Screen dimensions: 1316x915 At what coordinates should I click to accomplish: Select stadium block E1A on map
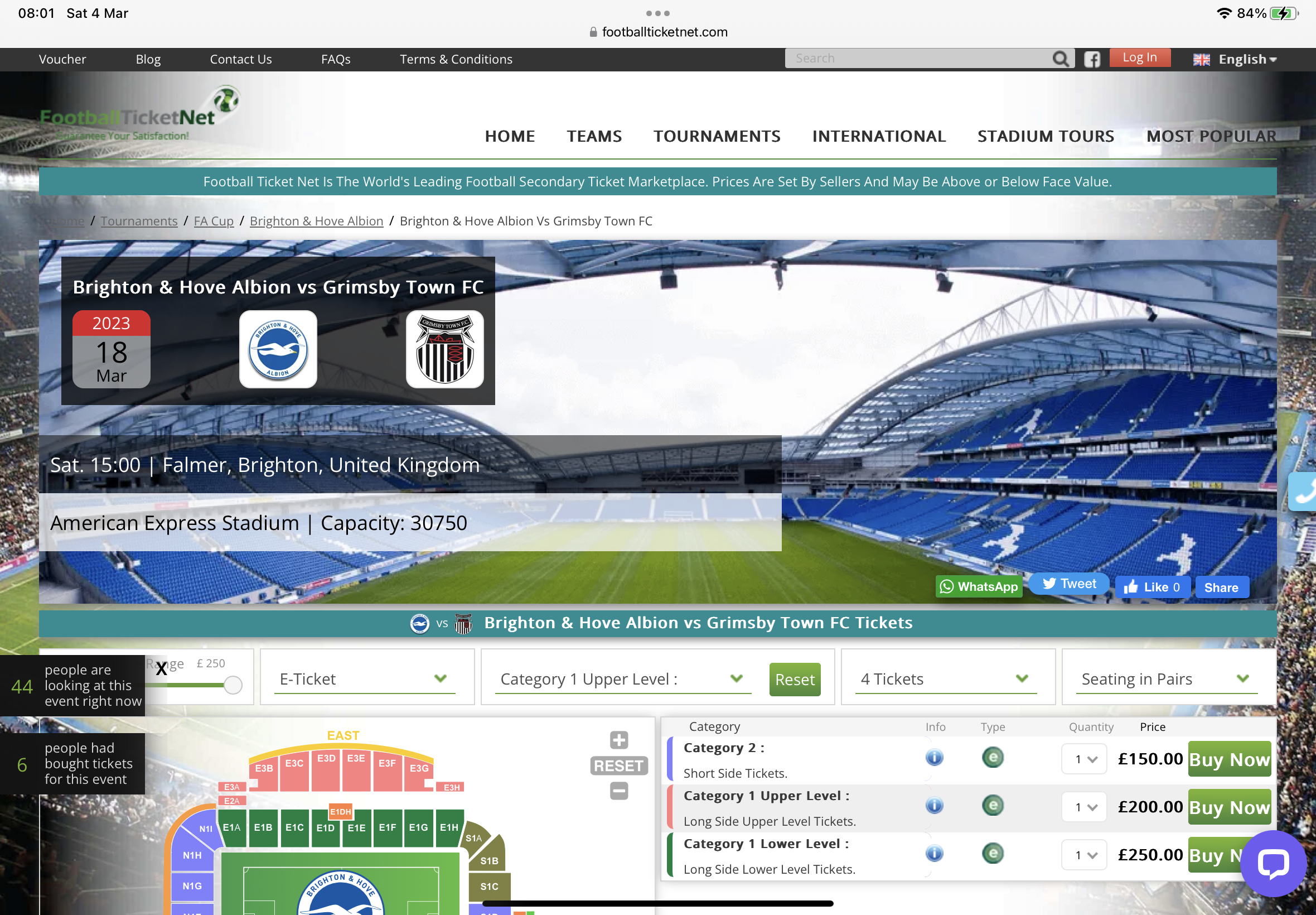[x=232, y=828]
